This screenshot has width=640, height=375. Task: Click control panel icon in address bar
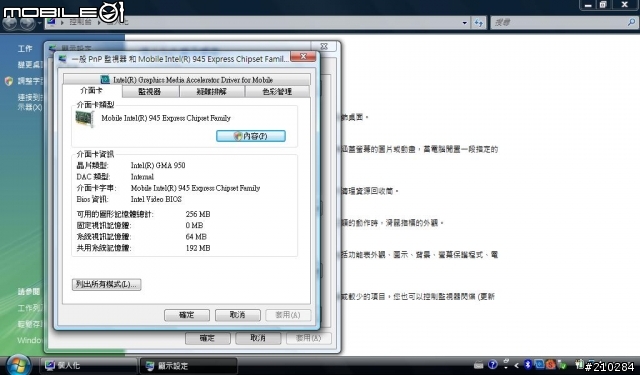[51, 22]
